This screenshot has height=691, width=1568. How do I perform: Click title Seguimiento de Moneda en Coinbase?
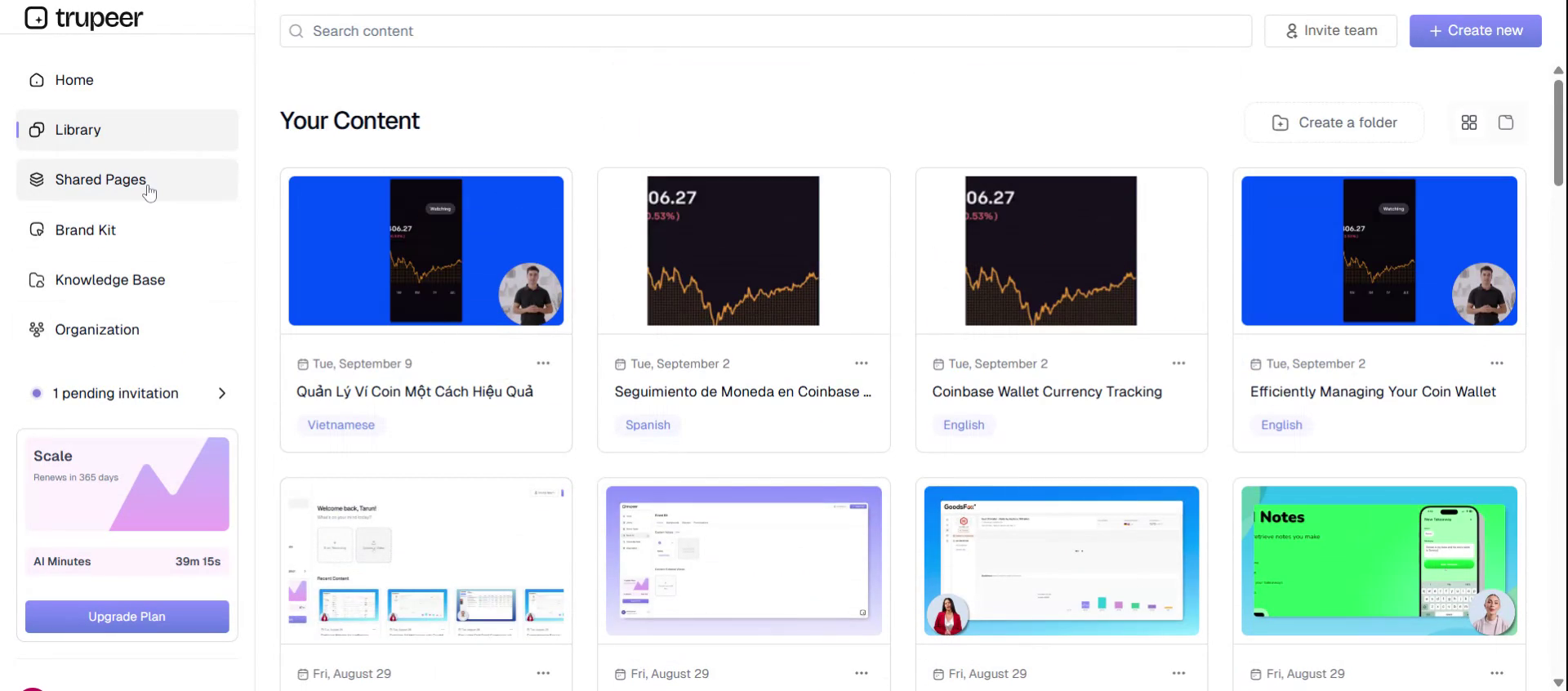pyautogui.click(x=743, y=392)
